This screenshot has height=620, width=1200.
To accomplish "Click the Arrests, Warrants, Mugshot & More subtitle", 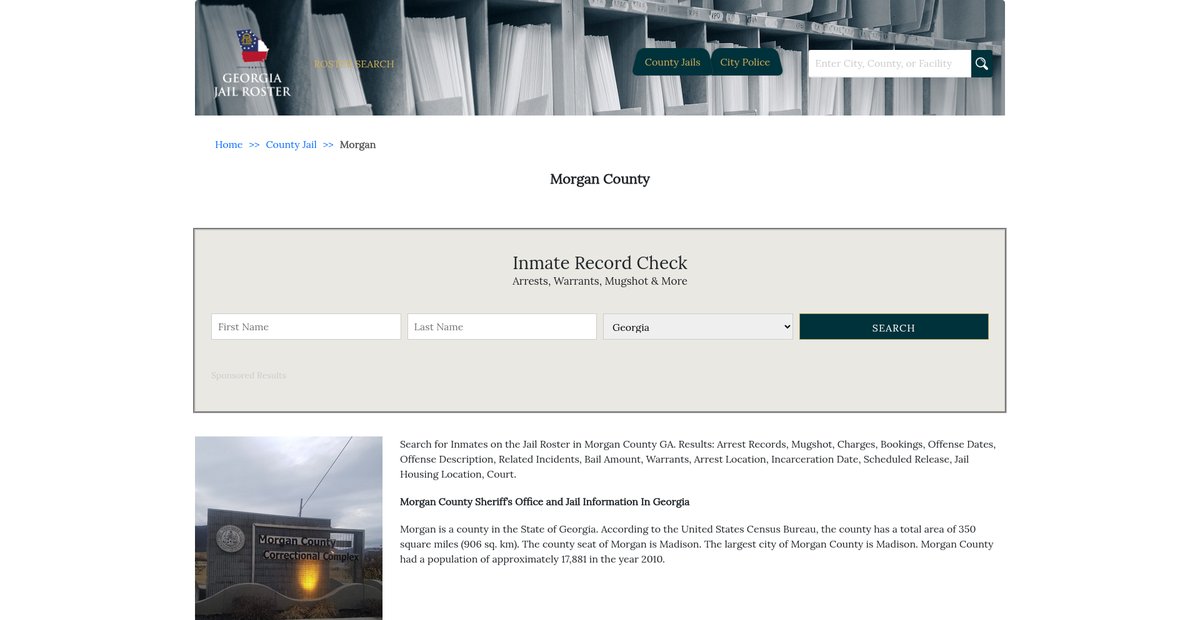I will [x=600, y=282].
